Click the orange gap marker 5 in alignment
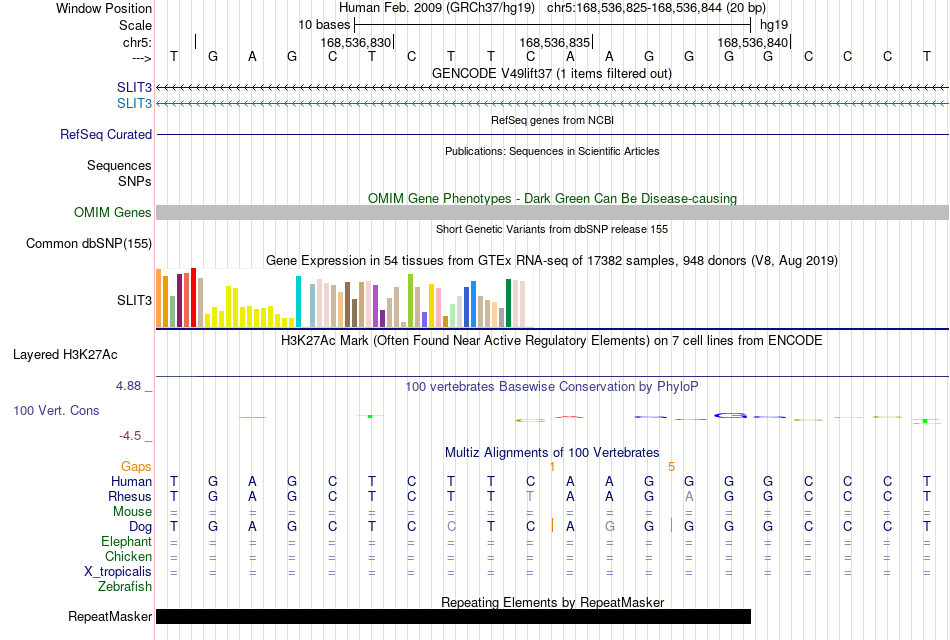The width and height of the screenshot is (950, 640). (x=671, y=467)
